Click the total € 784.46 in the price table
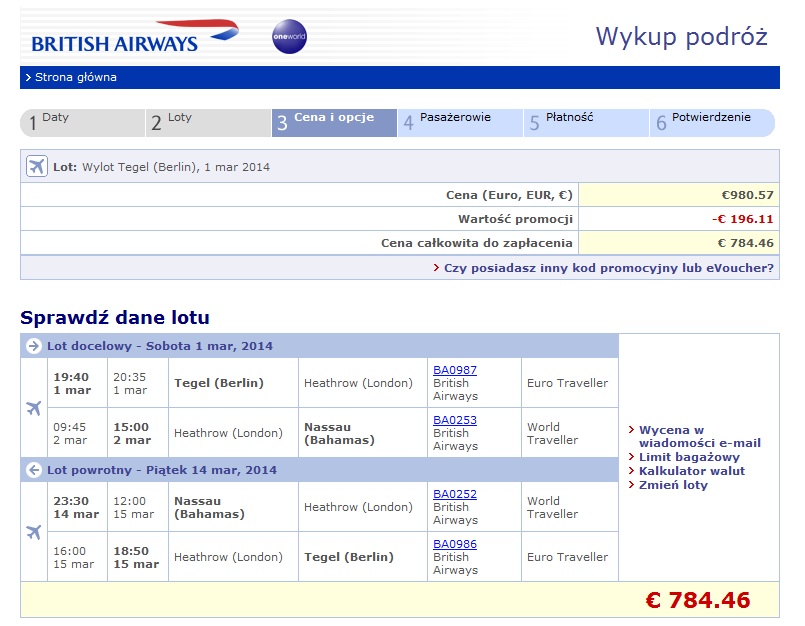This screenshot has height=626, width=805. click(745, 243)
